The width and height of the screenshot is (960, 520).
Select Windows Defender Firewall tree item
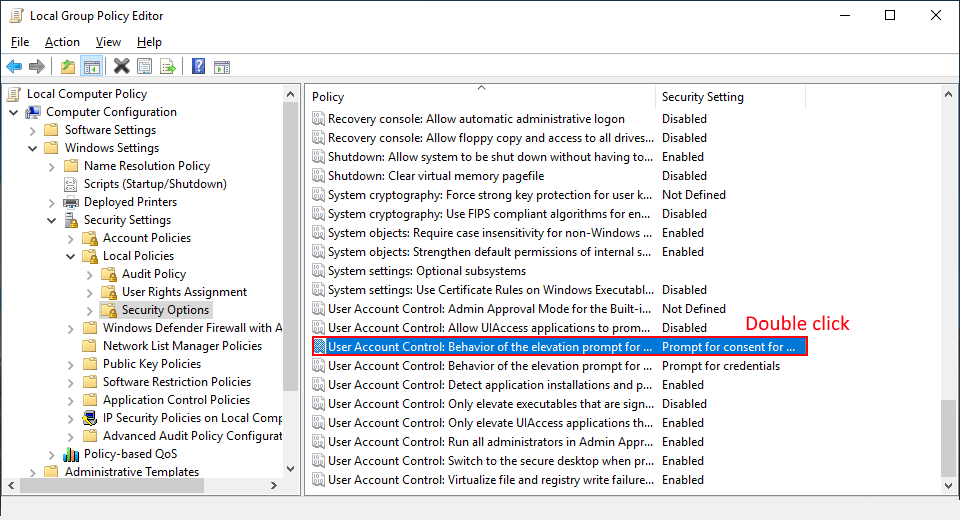tap(192, 328)
